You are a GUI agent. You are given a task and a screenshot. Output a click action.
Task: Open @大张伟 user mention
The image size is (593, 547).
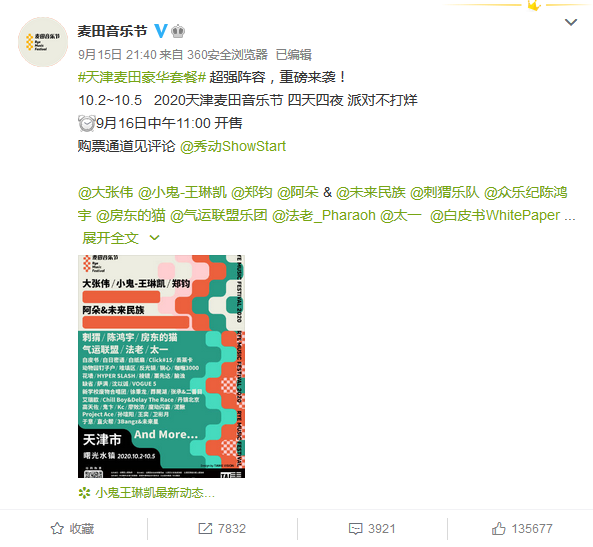tap(106, 192)
